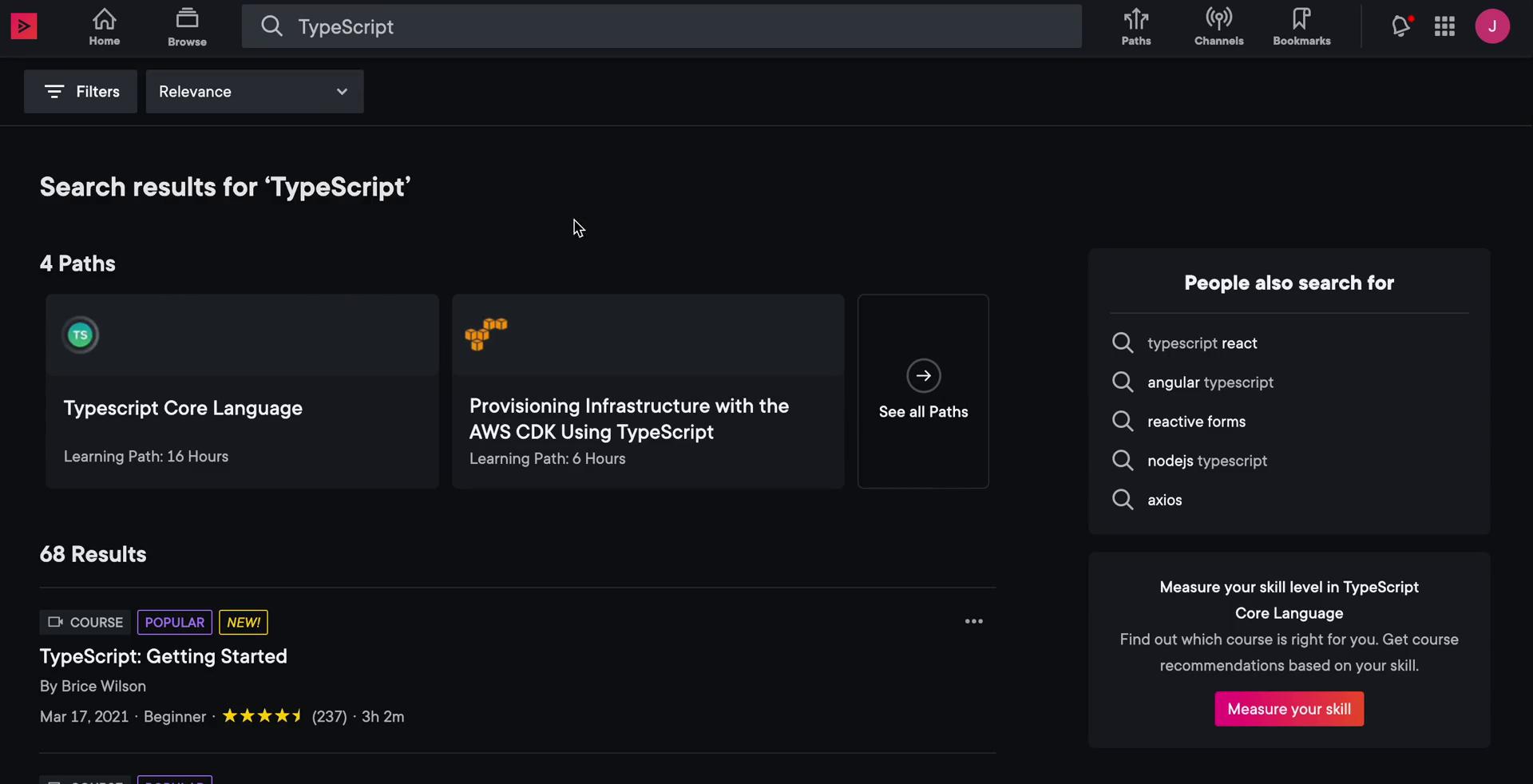Click magnifier icon beside angular typescript
1533x784 pixels.
click(1123, 382)
